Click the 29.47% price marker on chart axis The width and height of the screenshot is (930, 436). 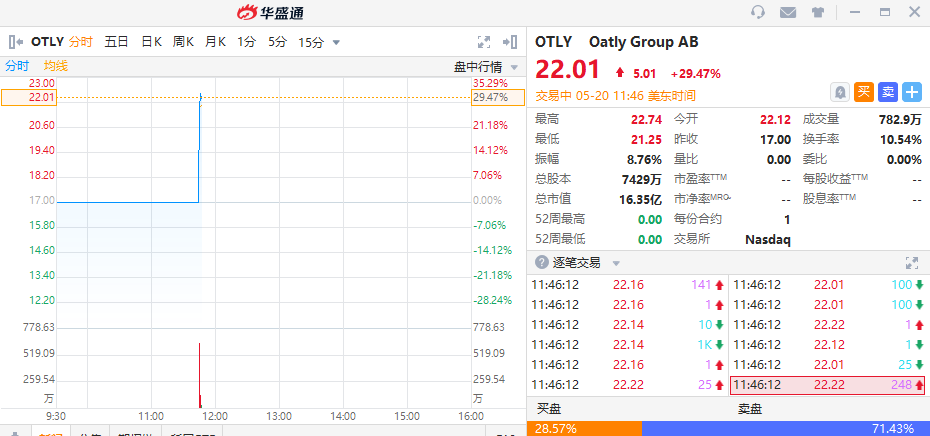pos(498,97)
